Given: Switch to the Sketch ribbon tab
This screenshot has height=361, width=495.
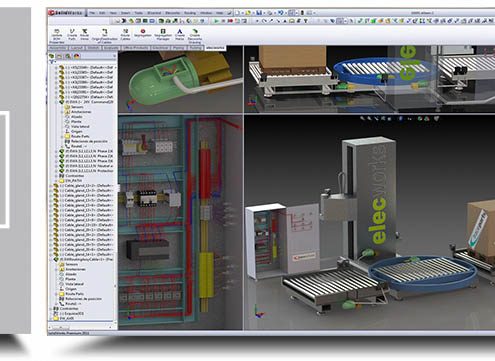Looking at the screenshot, I should point(93,48).
